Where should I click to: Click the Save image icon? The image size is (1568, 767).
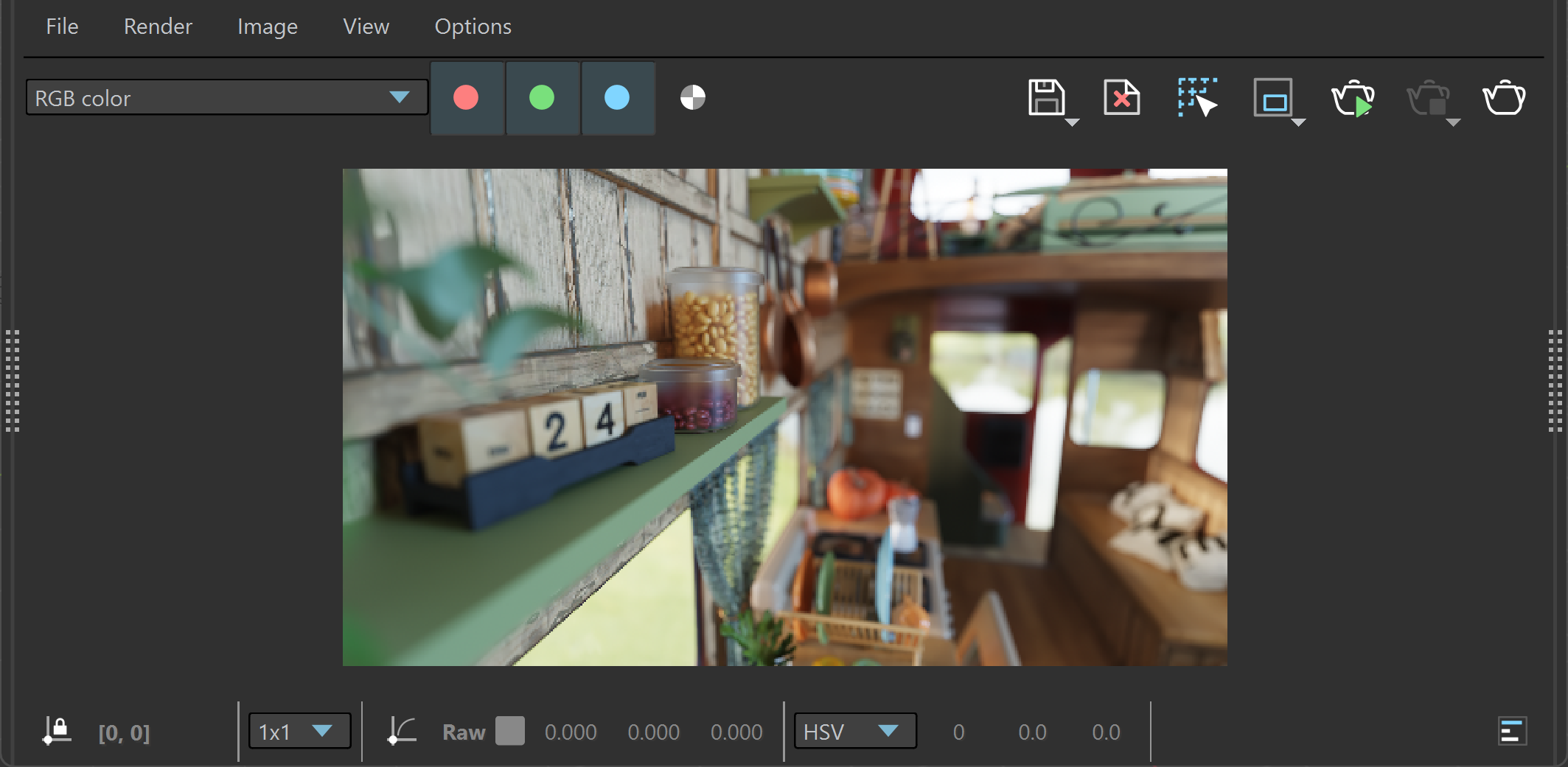pos(1045,97)
